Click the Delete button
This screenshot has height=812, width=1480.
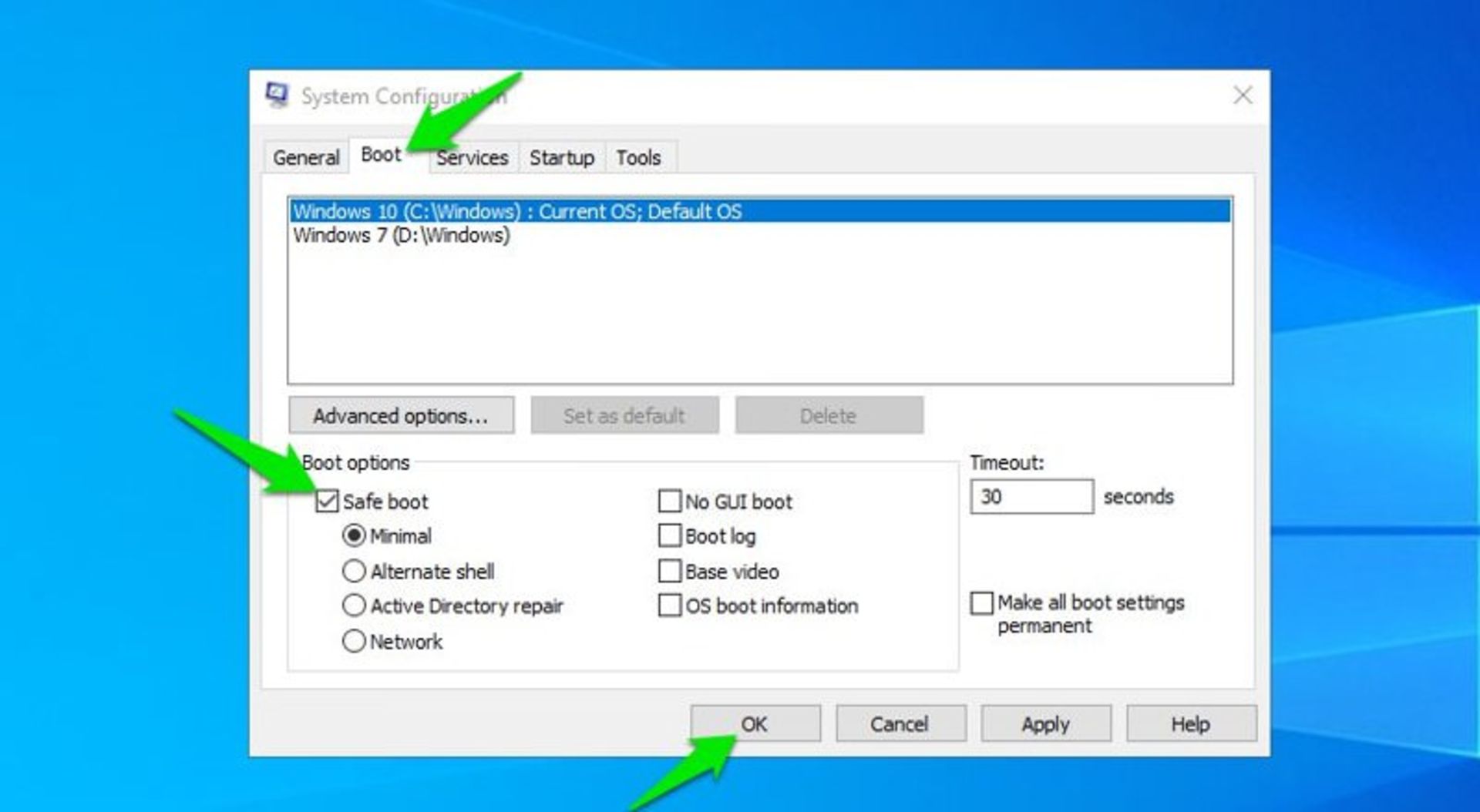(x=829, y=416)
